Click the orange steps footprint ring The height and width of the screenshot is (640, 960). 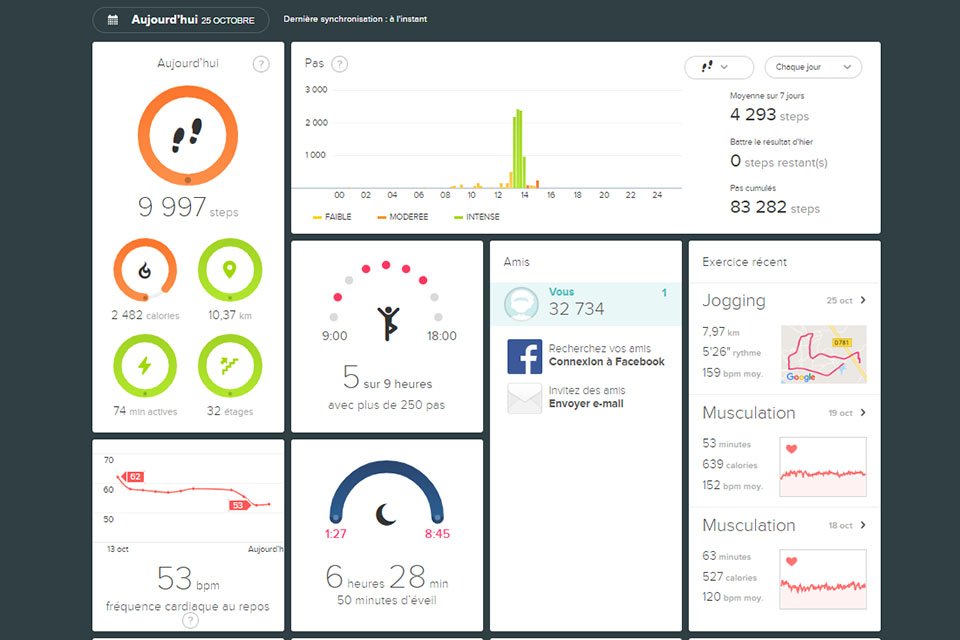(x=188, y=135)
